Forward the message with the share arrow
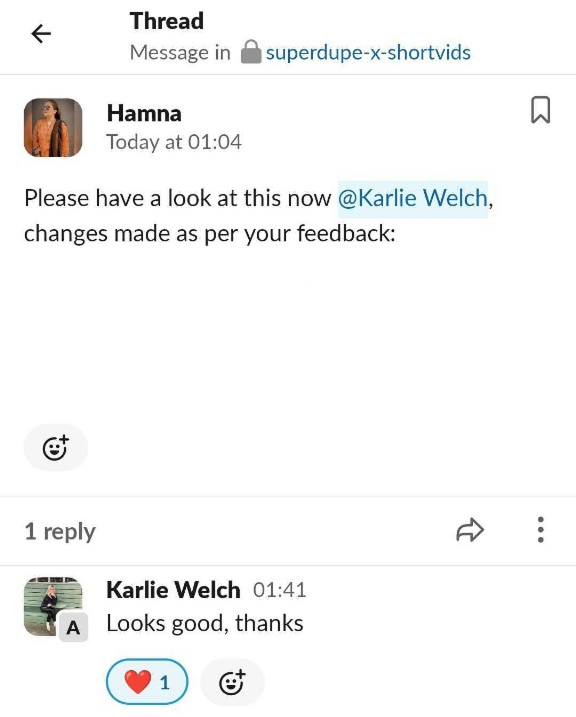The width and height of the screenshot is (576, 717). click(x=470, y=530)
